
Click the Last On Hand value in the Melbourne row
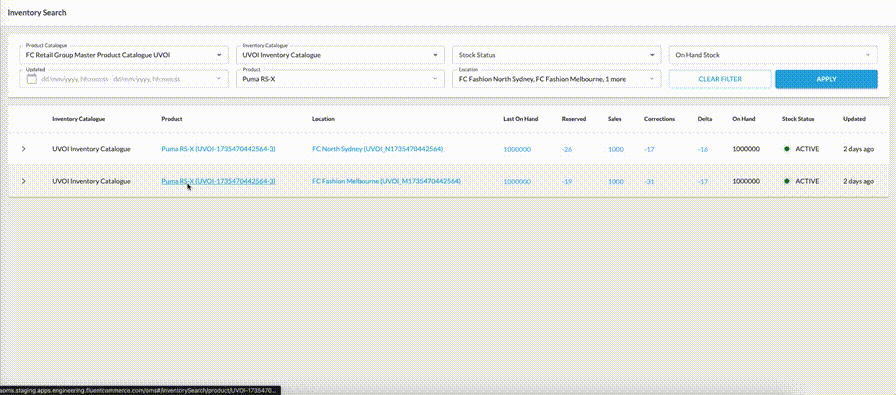[x=517, y=181]
